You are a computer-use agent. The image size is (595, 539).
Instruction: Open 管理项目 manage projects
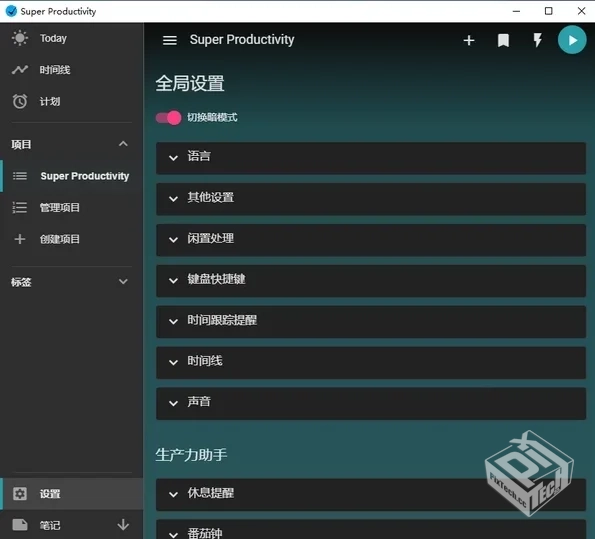click(x=71, y=208)
